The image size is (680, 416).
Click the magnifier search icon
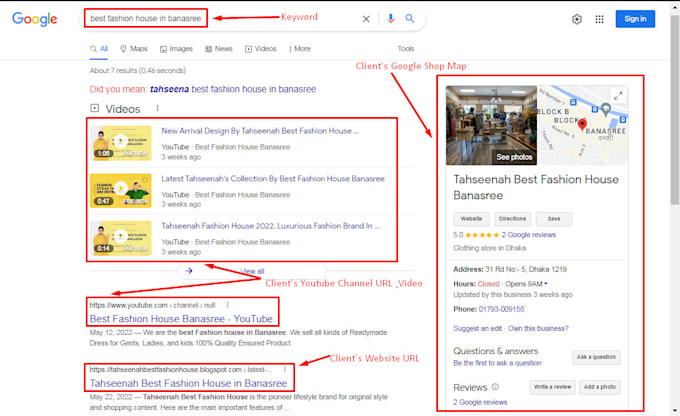tap(410, 19)
